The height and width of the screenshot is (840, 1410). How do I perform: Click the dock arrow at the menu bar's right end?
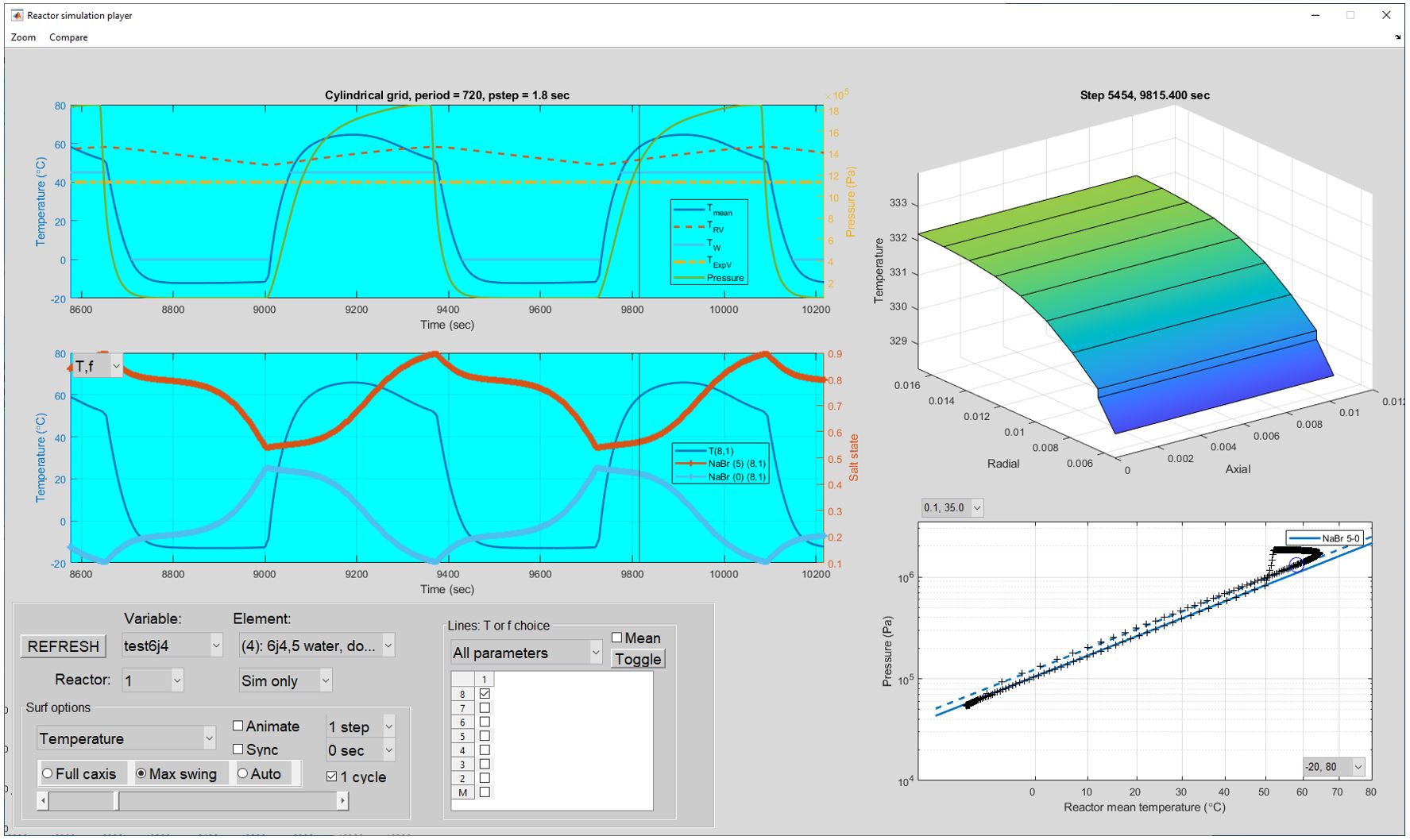tap(1397, 37)
